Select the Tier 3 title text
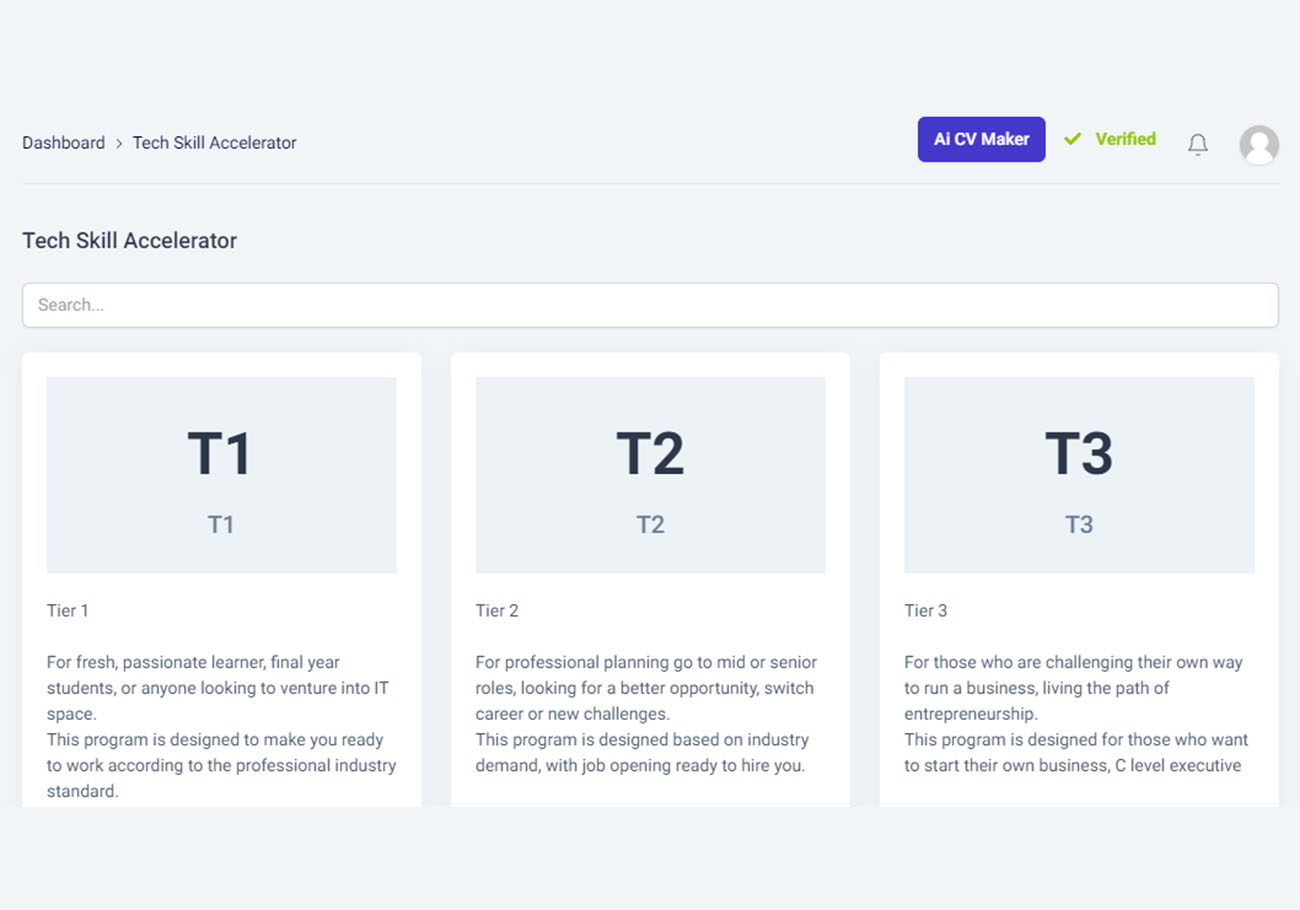1300x910 pixels. pyautogui.click(x=926, y=610)
